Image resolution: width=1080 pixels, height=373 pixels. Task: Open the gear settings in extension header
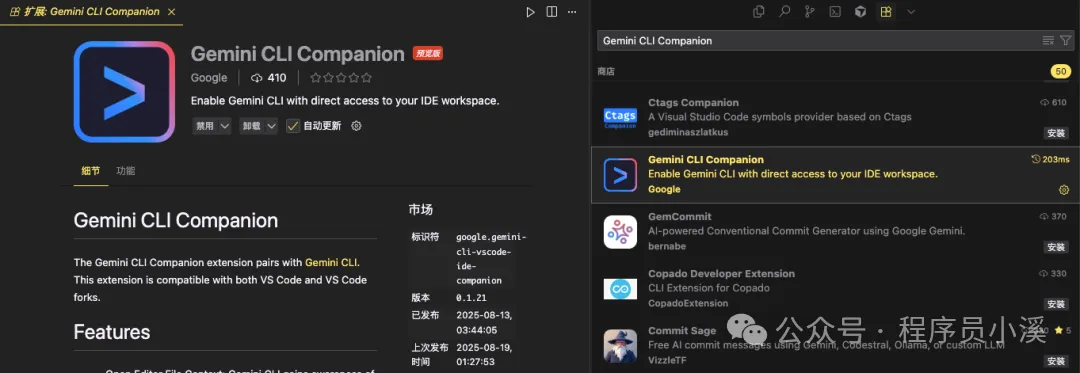click(x=356, y=126)
